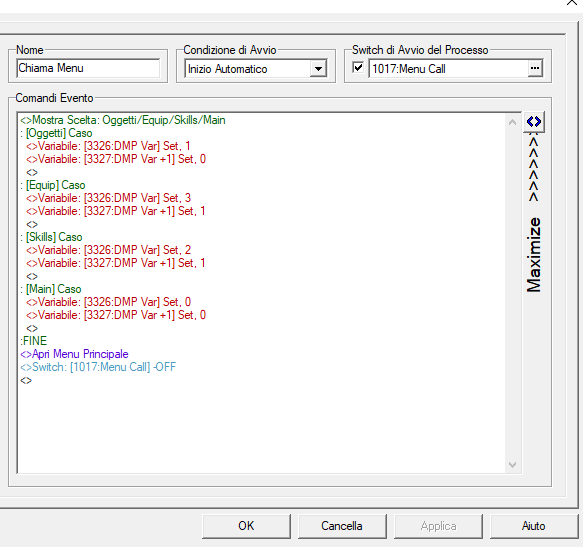583x547 pixels.
Task: Click the event list scroll up arrow
Action: (512, 122)
